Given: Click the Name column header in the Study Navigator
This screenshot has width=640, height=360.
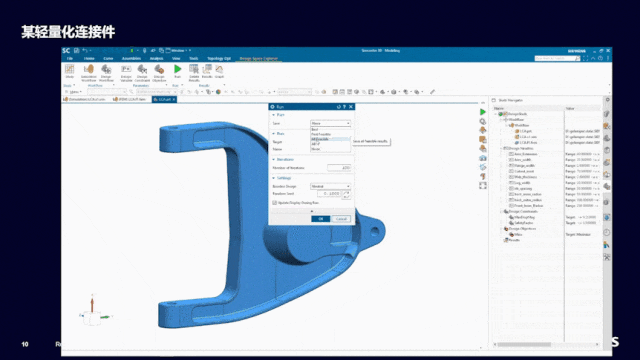Looking at the screenshot, I should pyautogui.click(x=498, y=108).
